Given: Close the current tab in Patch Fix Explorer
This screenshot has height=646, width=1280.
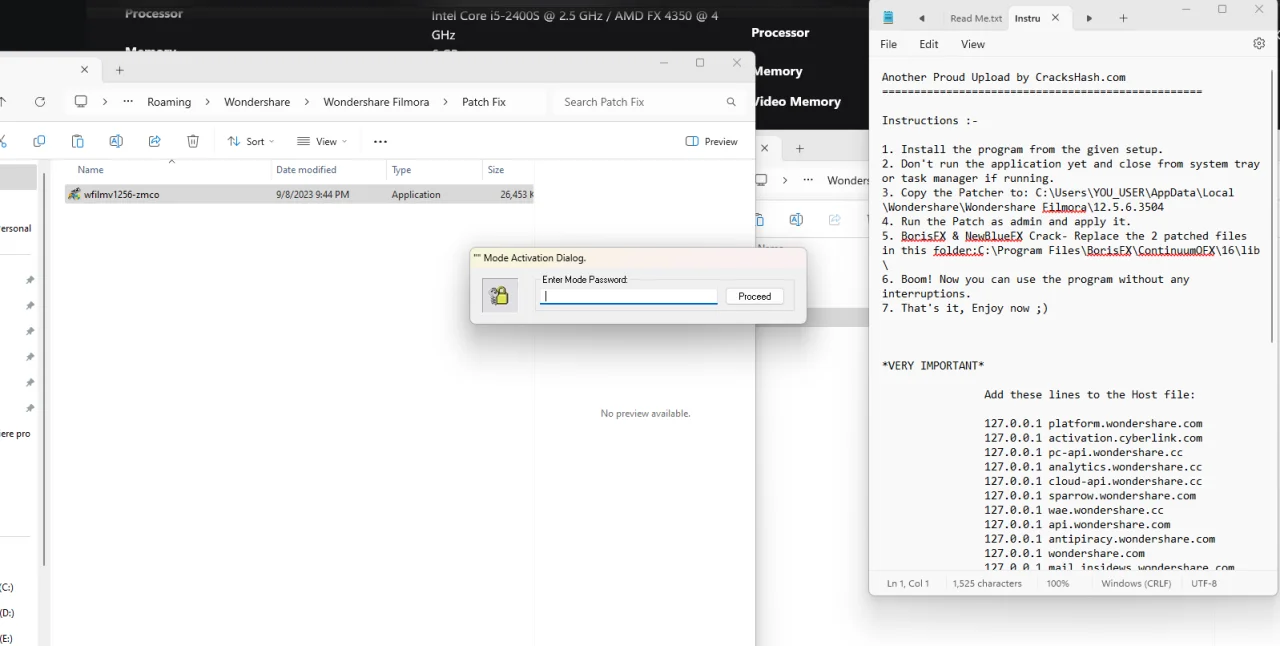Looking at the screenshot, I should [x=85, y=70].
